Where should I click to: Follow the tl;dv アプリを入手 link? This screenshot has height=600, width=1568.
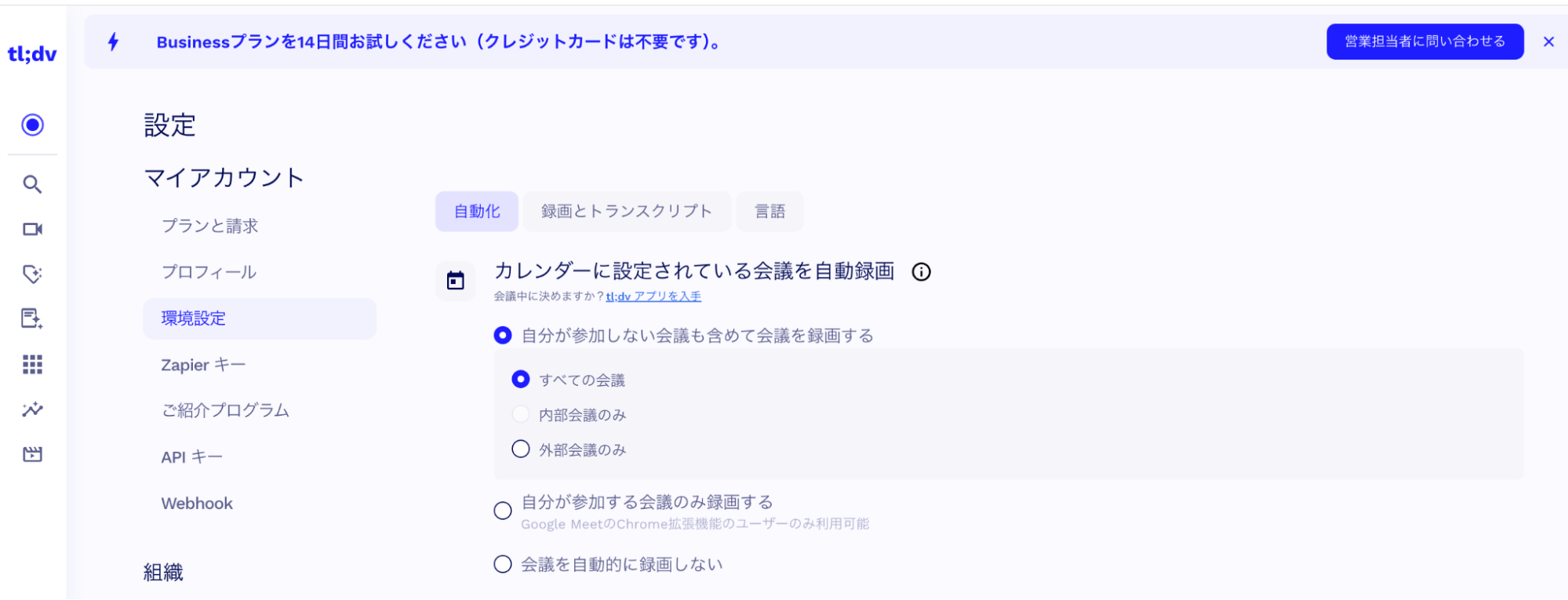[x=653, y=296]
